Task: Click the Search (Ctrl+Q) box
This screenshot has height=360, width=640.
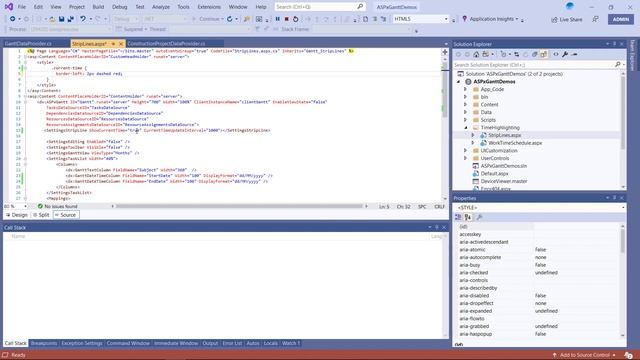Action: [x=319, y=7]
